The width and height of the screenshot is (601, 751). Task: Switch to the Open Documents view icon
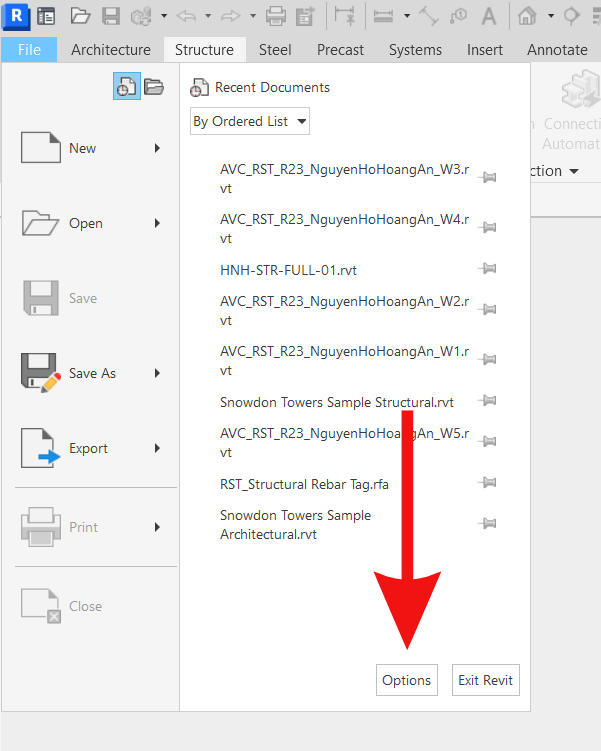click(153, 87)
